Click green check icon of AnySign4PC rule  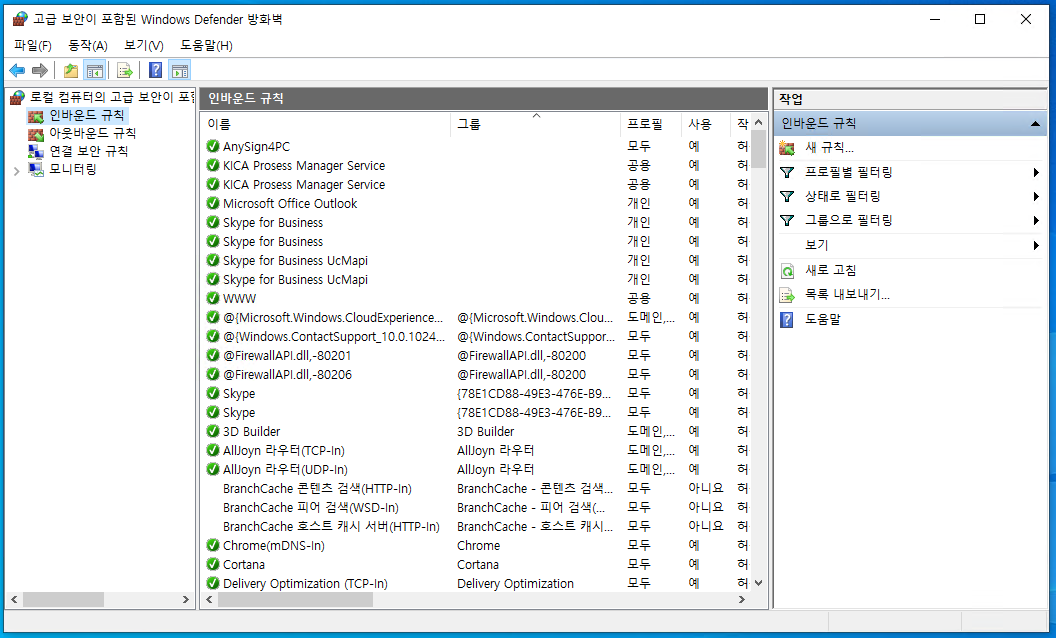click(x=213, y=146)
